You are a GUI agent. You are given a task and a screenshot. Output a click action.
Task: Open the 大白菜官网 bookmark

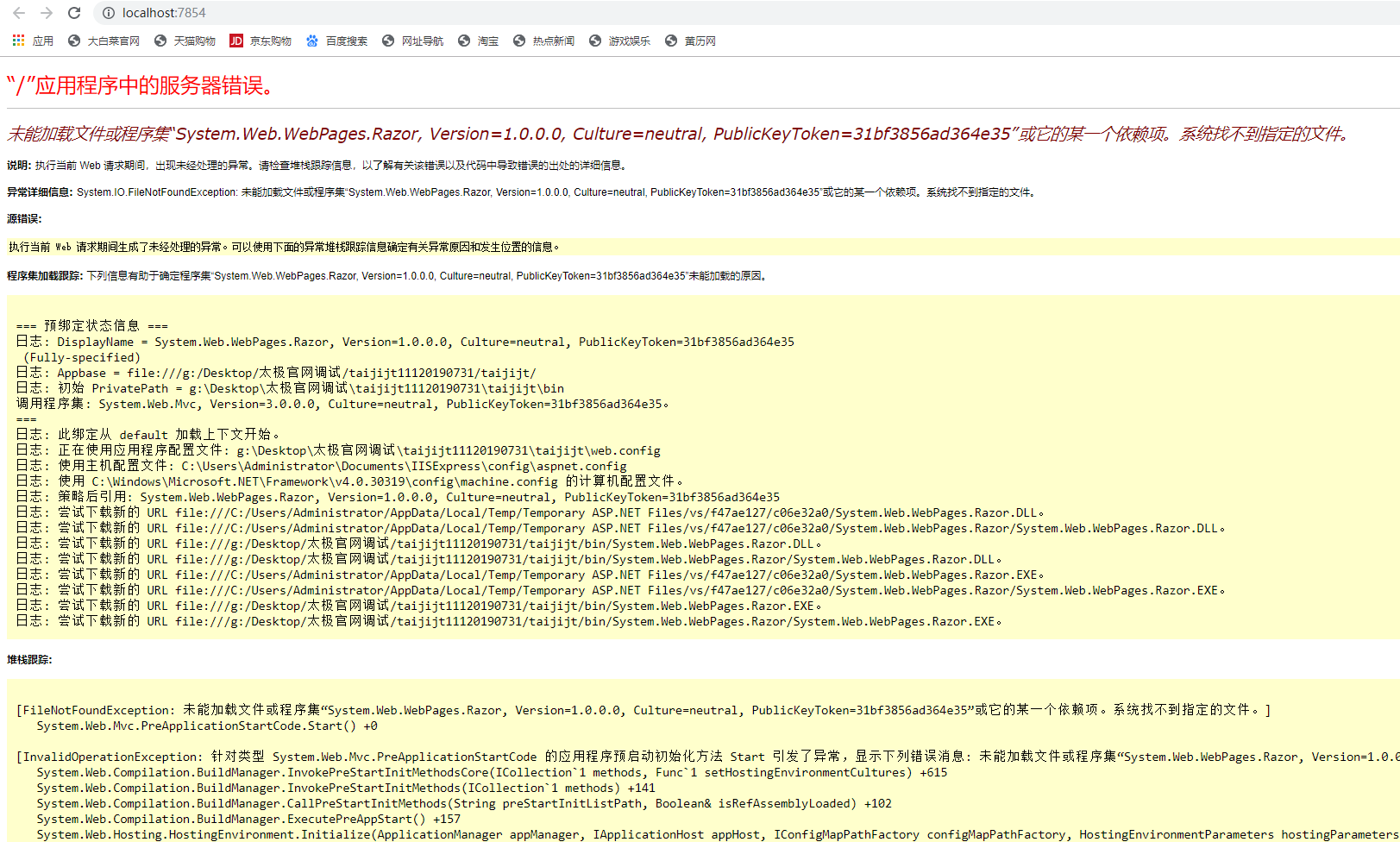point(104,41)
